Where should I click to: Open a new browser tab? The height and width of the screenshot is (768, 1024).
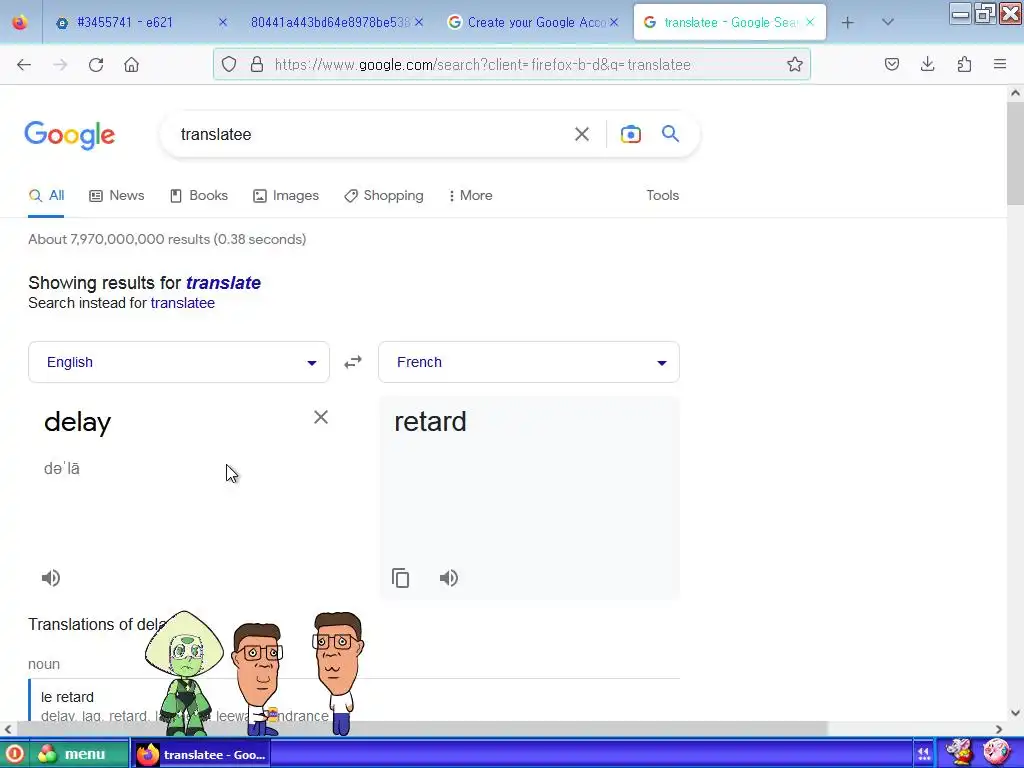(x=847, y=23)
